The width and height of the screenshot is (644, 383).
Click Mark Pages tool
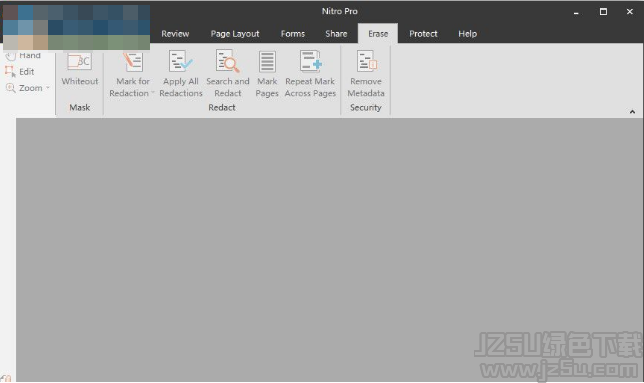pyautogui.click(x=267, y=74)
